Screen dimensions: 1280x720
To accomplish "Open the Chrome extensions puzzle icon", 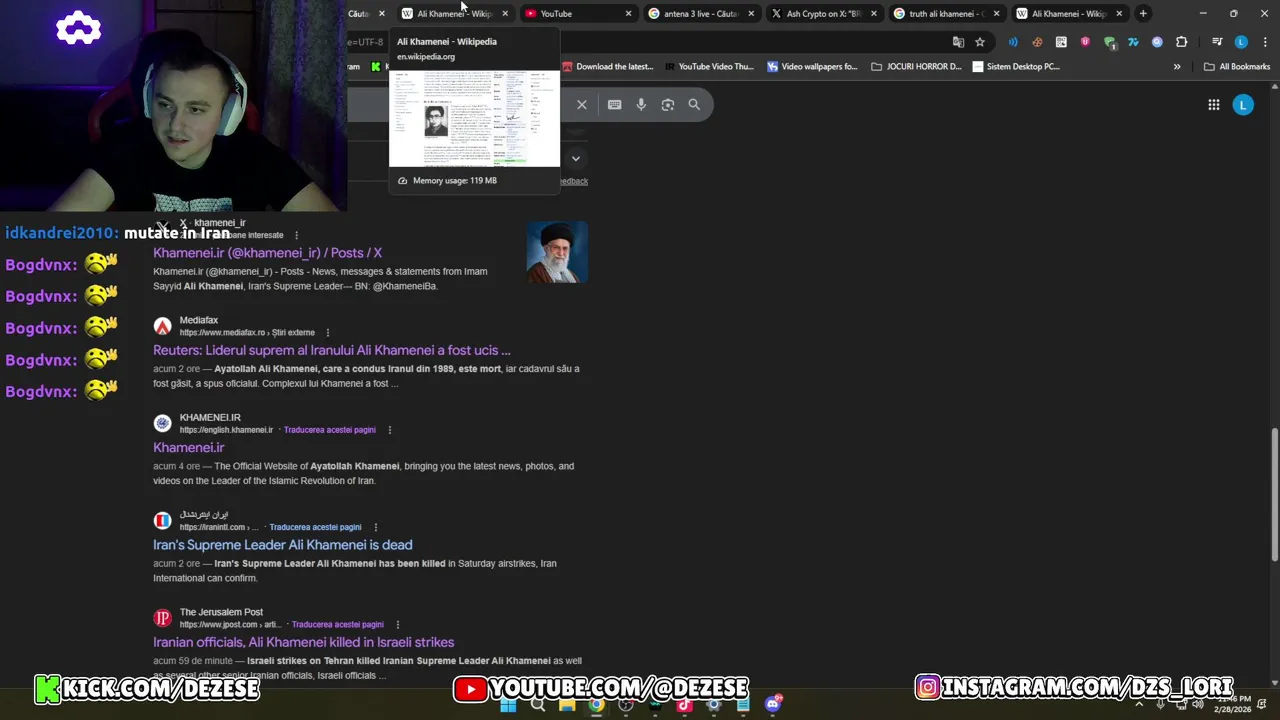I will point(1182,42).
